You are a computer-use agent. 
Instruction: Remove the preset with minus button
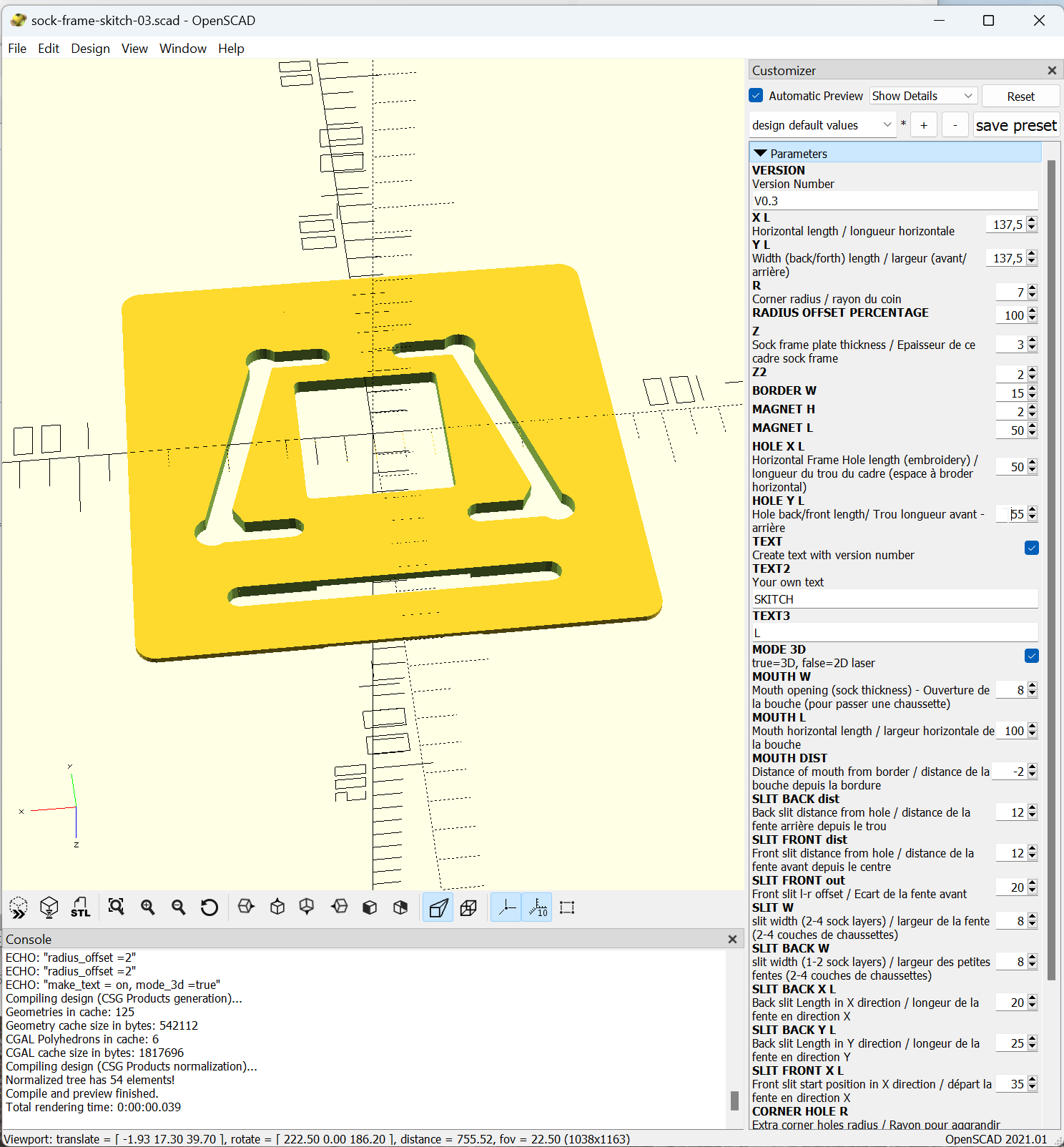955,125
